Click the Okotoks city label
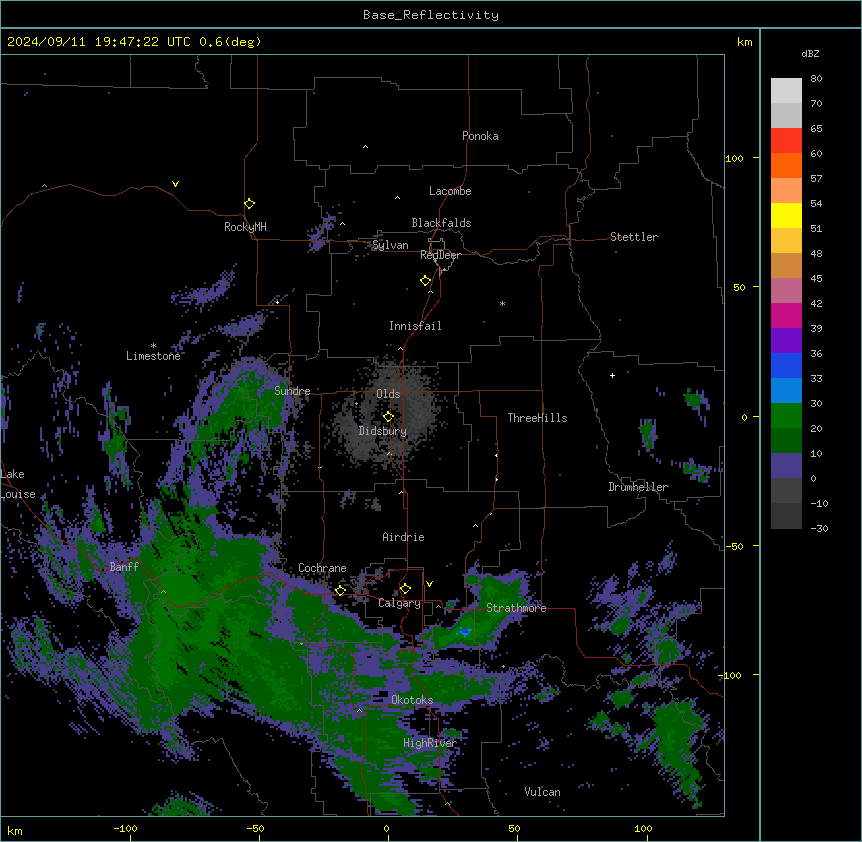 tap(412, 700)
